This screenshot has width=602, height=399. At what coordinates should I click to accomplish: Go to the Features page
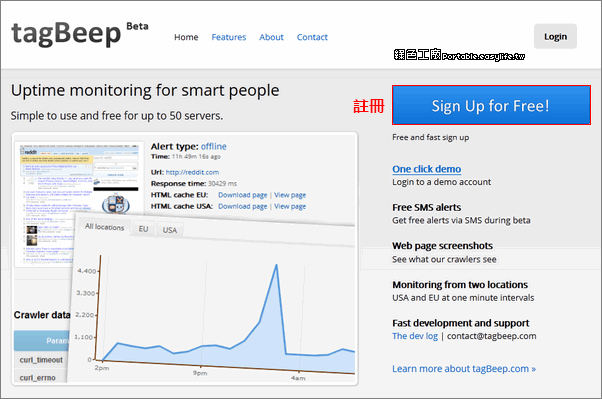click(x=229, y=37)
